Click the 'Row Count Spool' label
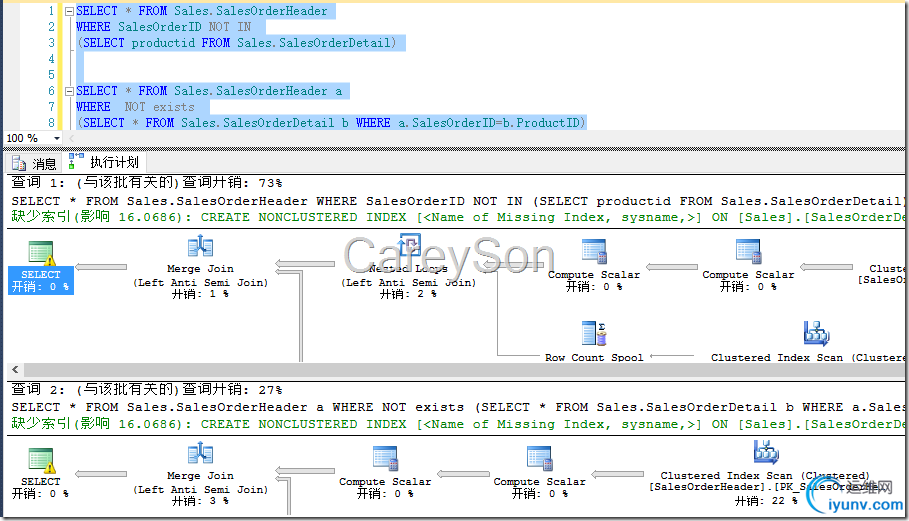 pos(594,358)
